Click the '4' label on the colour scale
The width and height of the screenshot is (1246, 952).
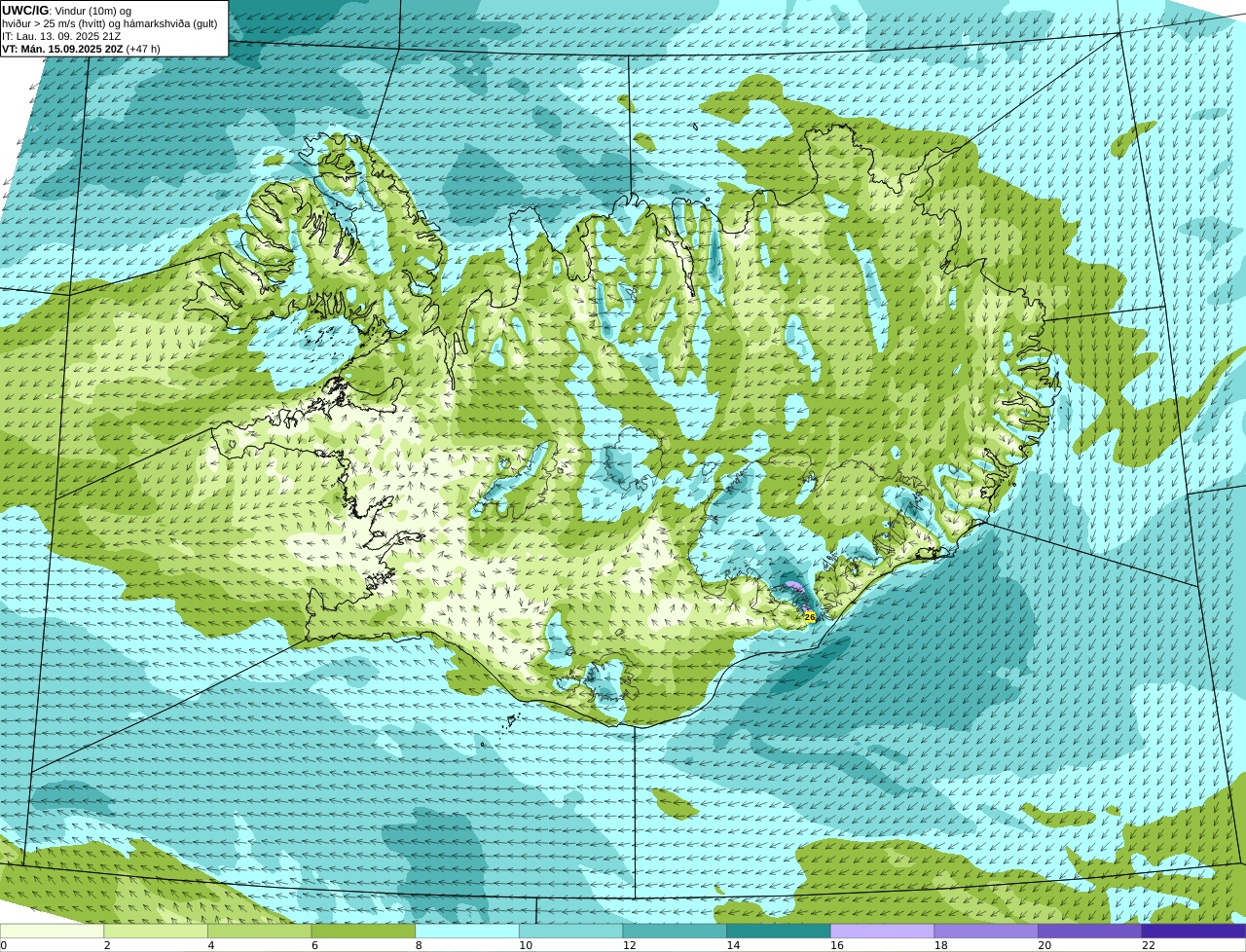211,945
